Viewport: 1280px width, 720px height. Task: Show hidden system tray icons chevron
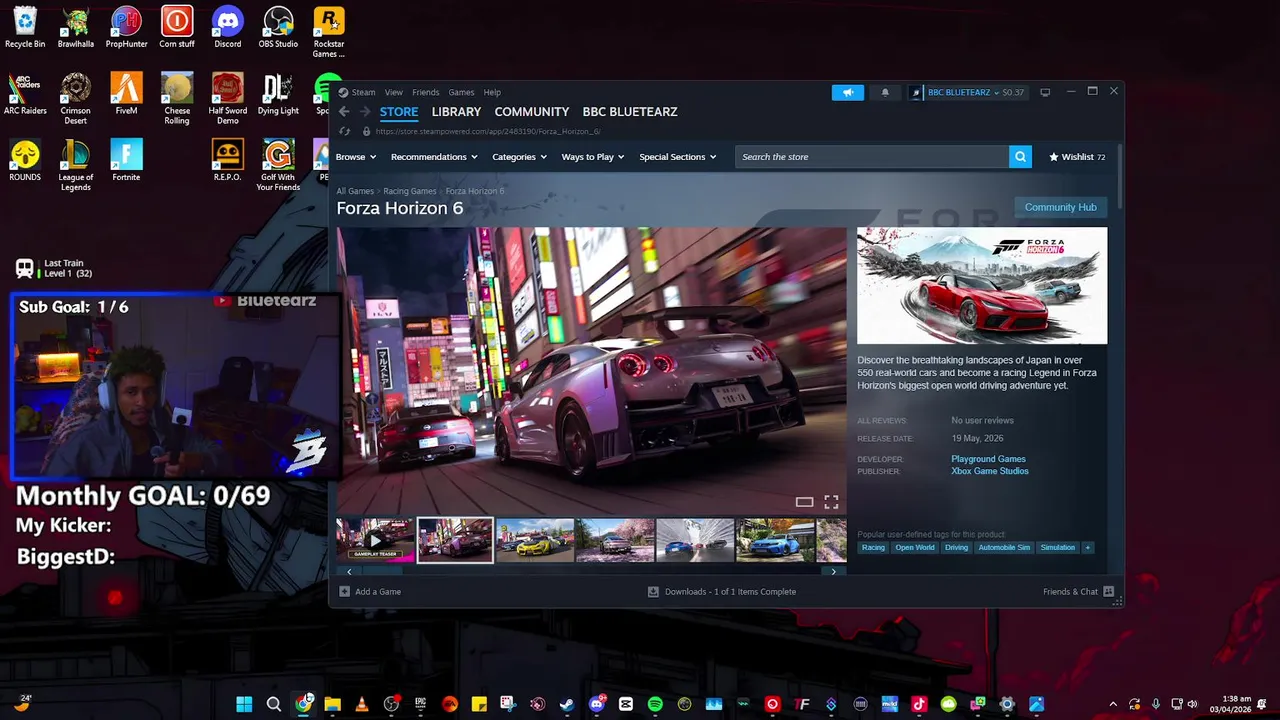click(1113, 704)
